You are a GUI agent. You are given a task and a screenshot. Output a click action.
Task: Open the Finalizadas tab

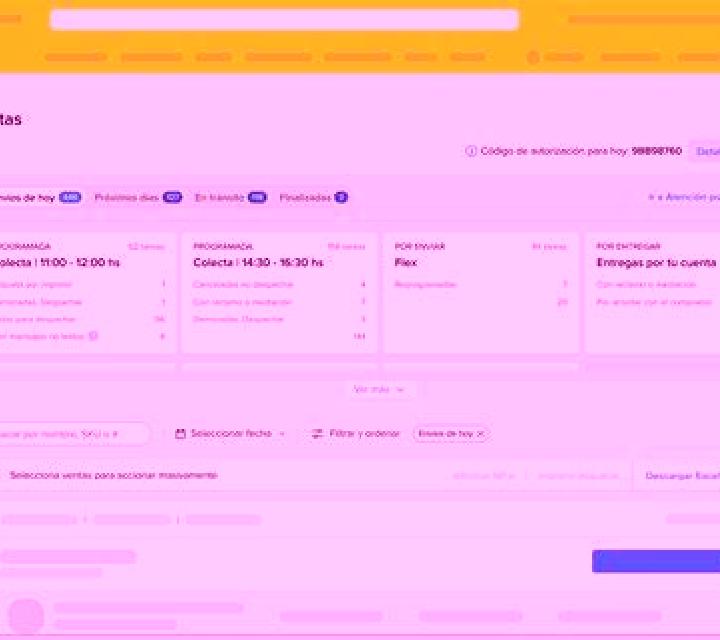(314, 198)
